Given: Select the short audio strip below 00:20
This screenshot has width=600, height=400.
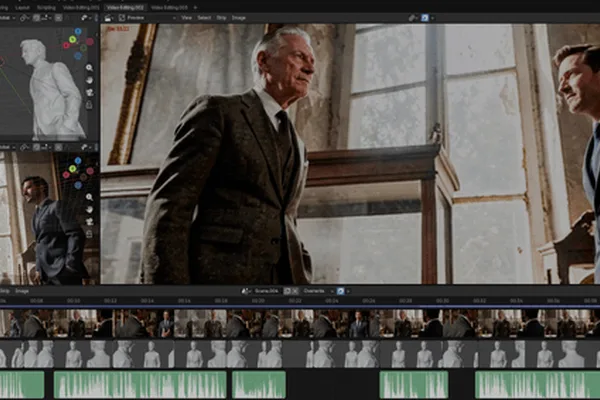Looking at the screenshot, I should pos(259,385).
